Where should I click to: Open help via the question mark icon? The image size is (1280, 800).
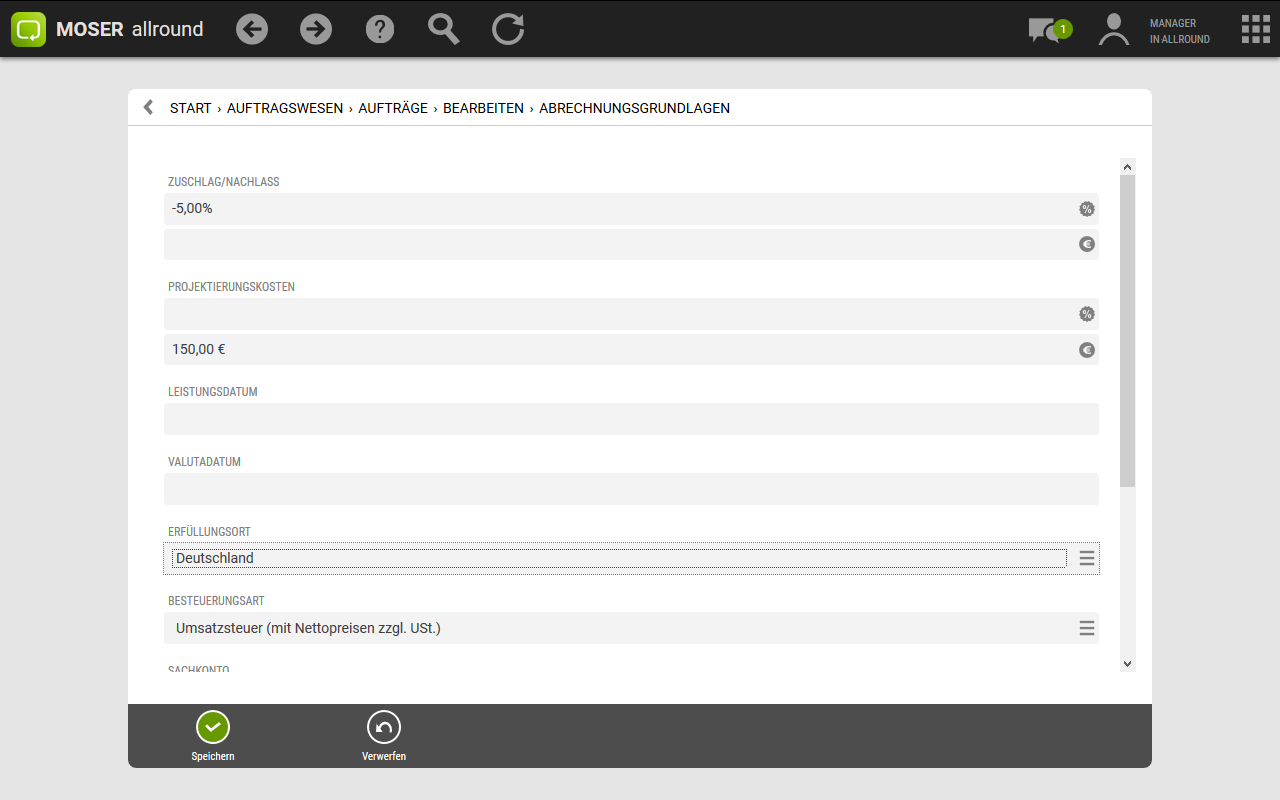pyautogui.click(x=380, y=29)
